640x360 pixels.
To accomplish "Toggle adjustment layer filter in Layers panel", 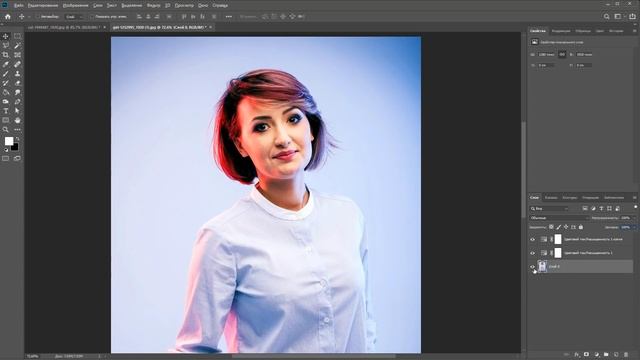I will pyautogui.click(x=593, y=209).
